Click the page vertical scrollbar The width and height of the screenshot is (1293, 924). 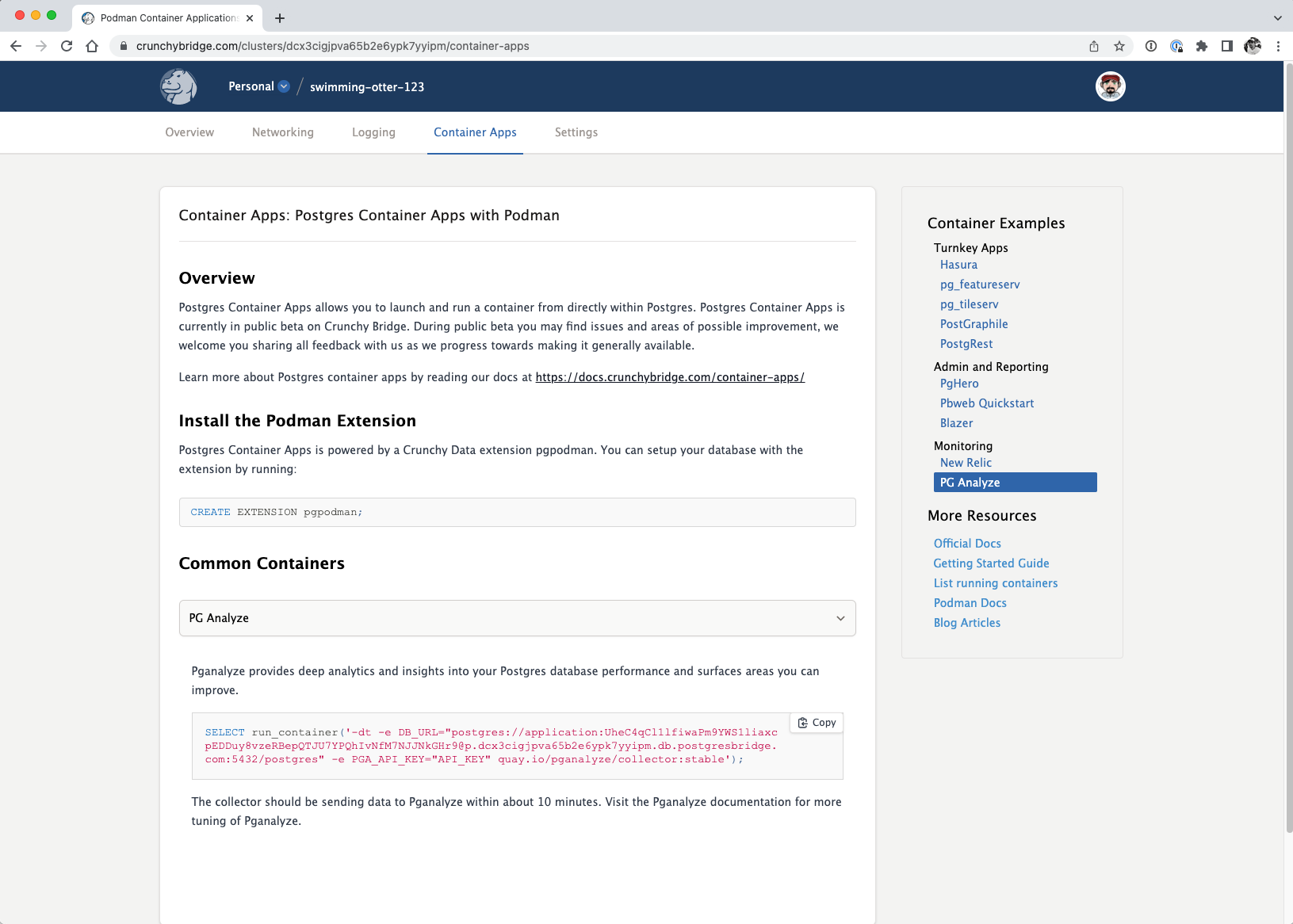1288,448
